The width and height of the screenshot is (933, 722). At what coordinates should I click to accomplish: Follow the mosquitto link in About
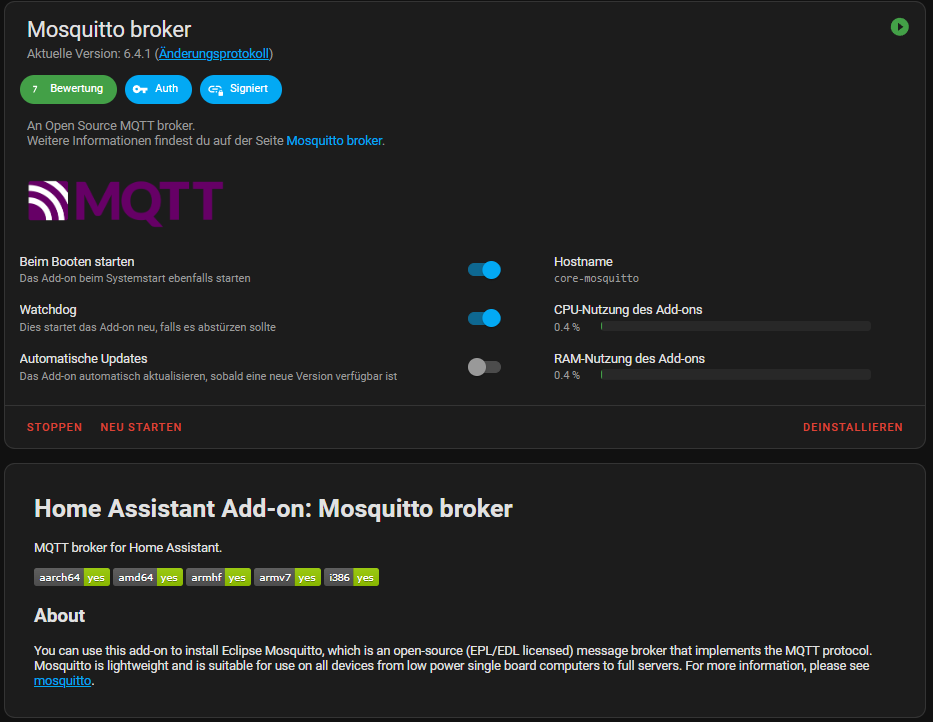click(62, 681)
